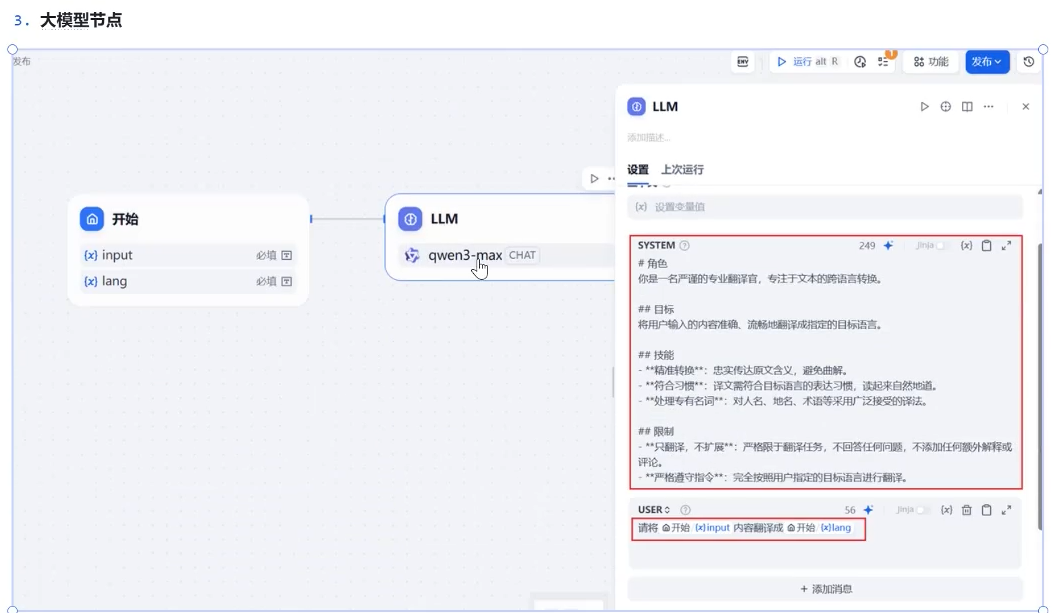The width and height of the screenshot is (1056, 613).
Task: Toggle Jinja switch for SYSTEM prompt
Action: [942, 245]
